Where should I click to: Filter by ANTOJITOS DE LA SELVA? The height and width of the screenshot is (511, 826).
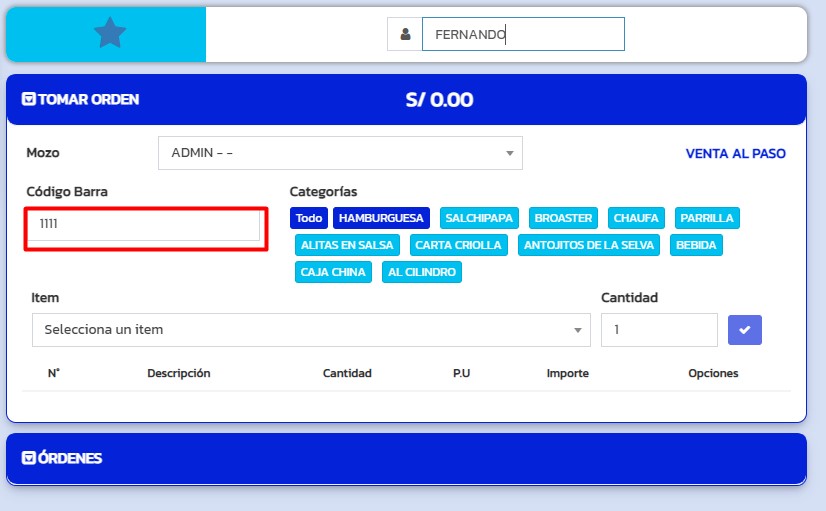(x=589, y=245)
